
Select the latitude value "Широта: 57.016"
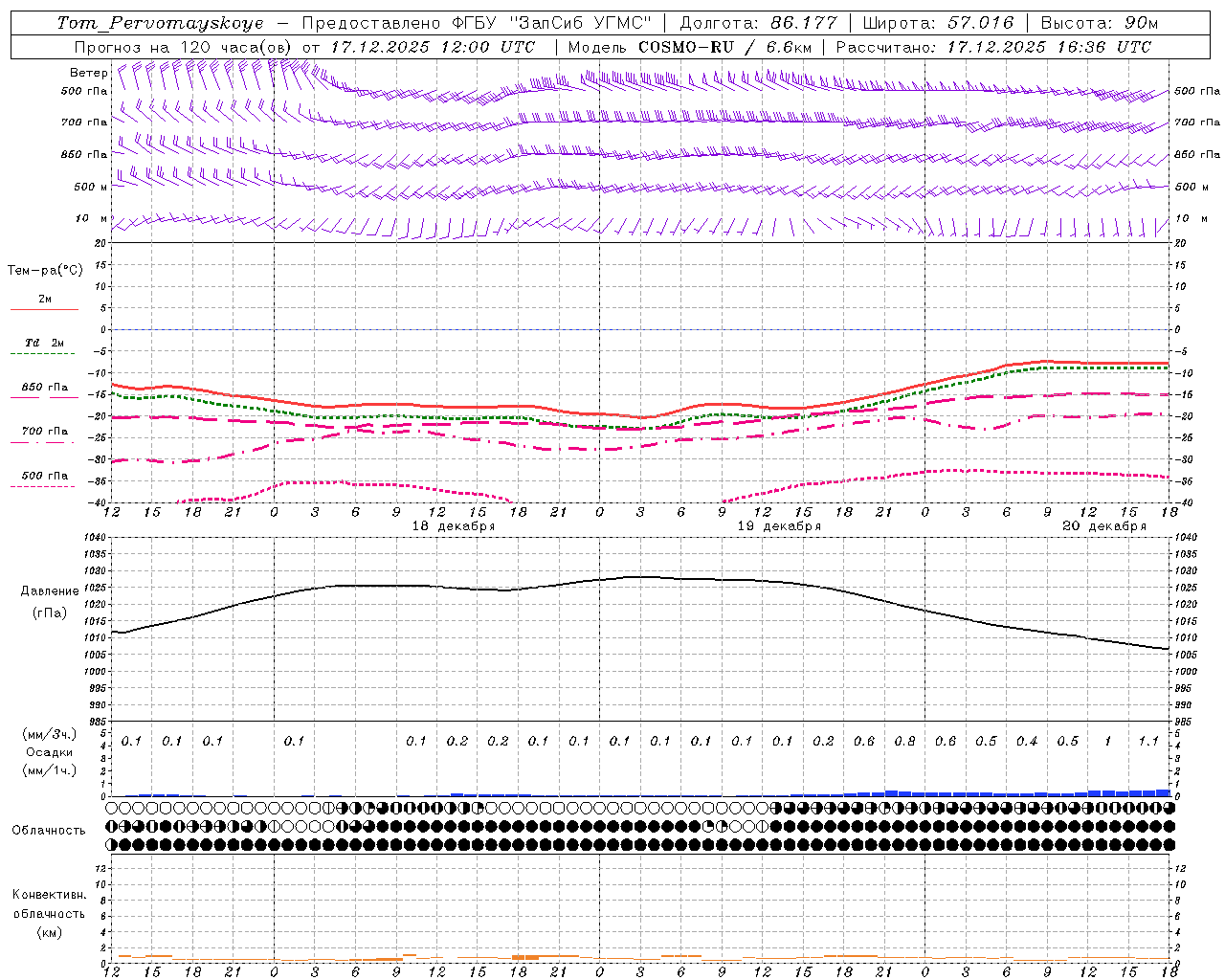pyautogui.click(x=938, y=23)
